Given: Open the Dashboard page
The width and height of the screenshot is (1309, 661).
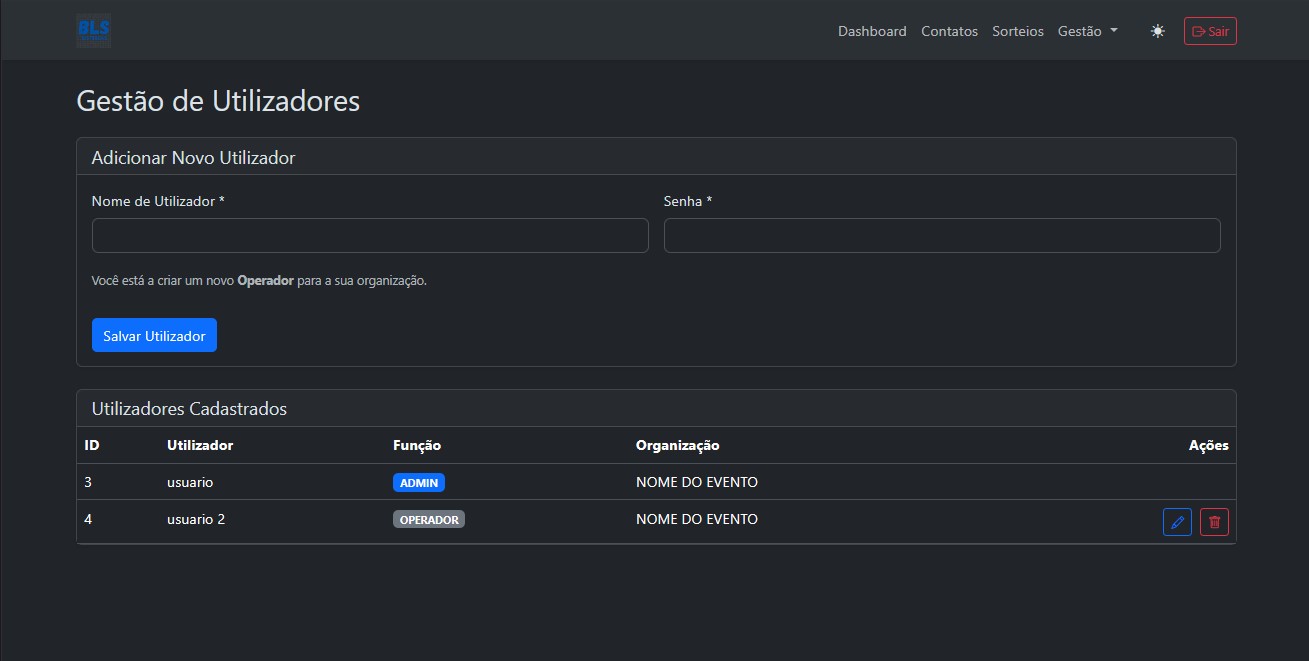Looking at the screenshot, I should 872,31.
